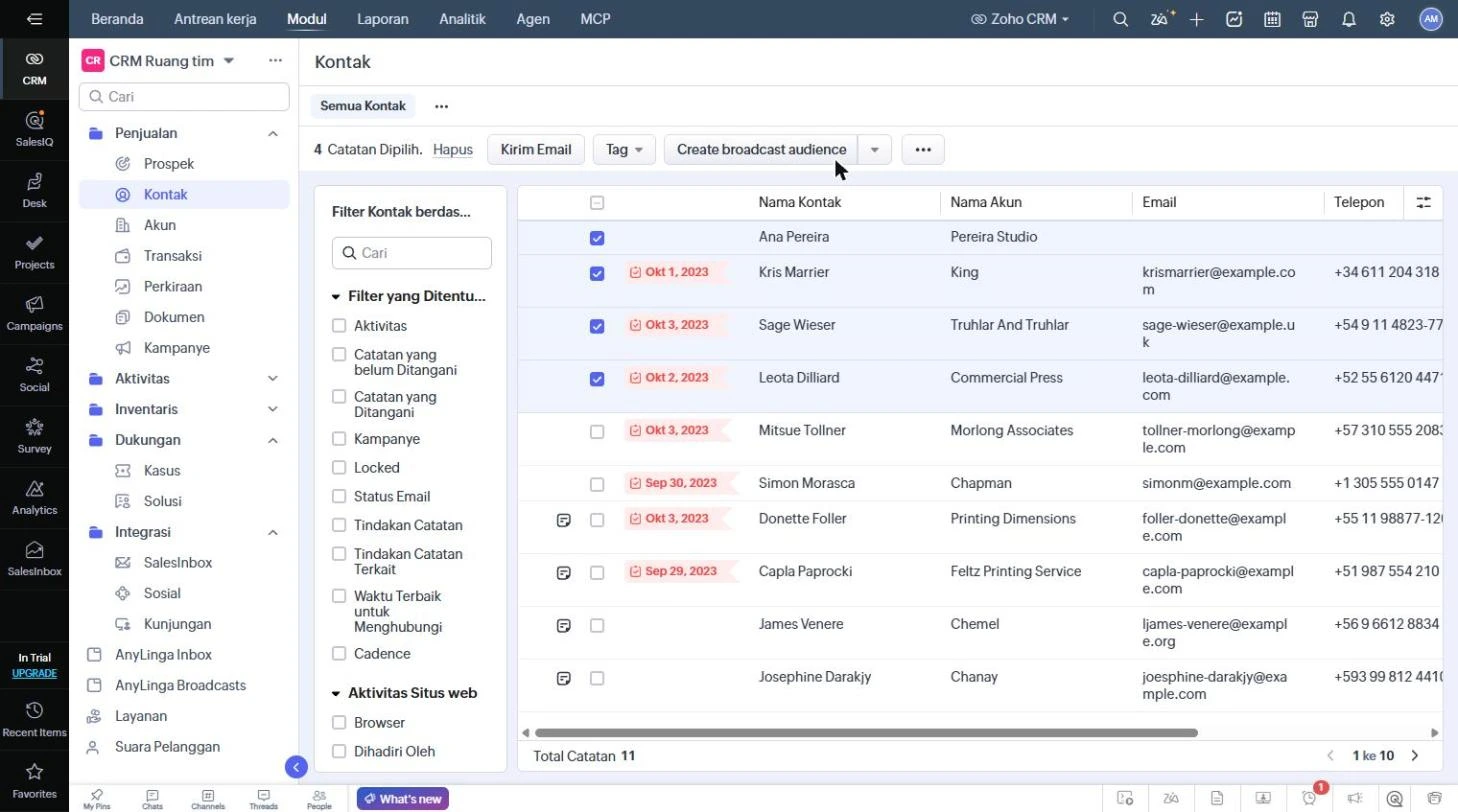Viewport: 1458px width, 812px height.
Task: Open the settings gear icon
Action: [x=1387, y=19]
